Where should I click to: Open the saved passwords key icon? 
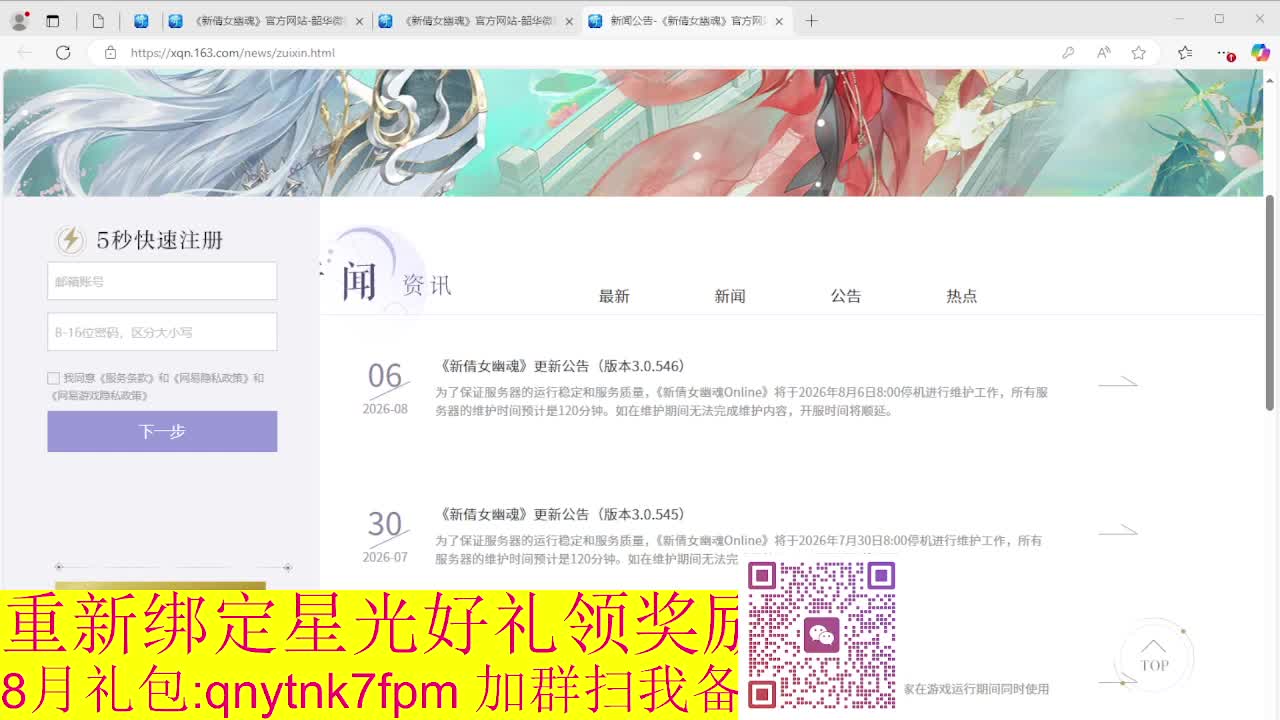1068,53
